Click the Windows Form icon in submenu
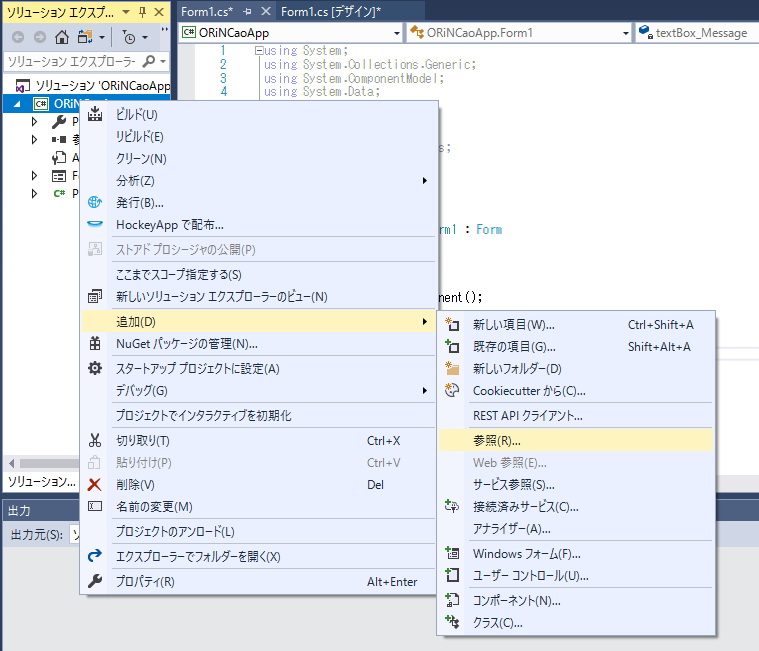This screenshot has width=759, height=651. [x=452, y=553]
